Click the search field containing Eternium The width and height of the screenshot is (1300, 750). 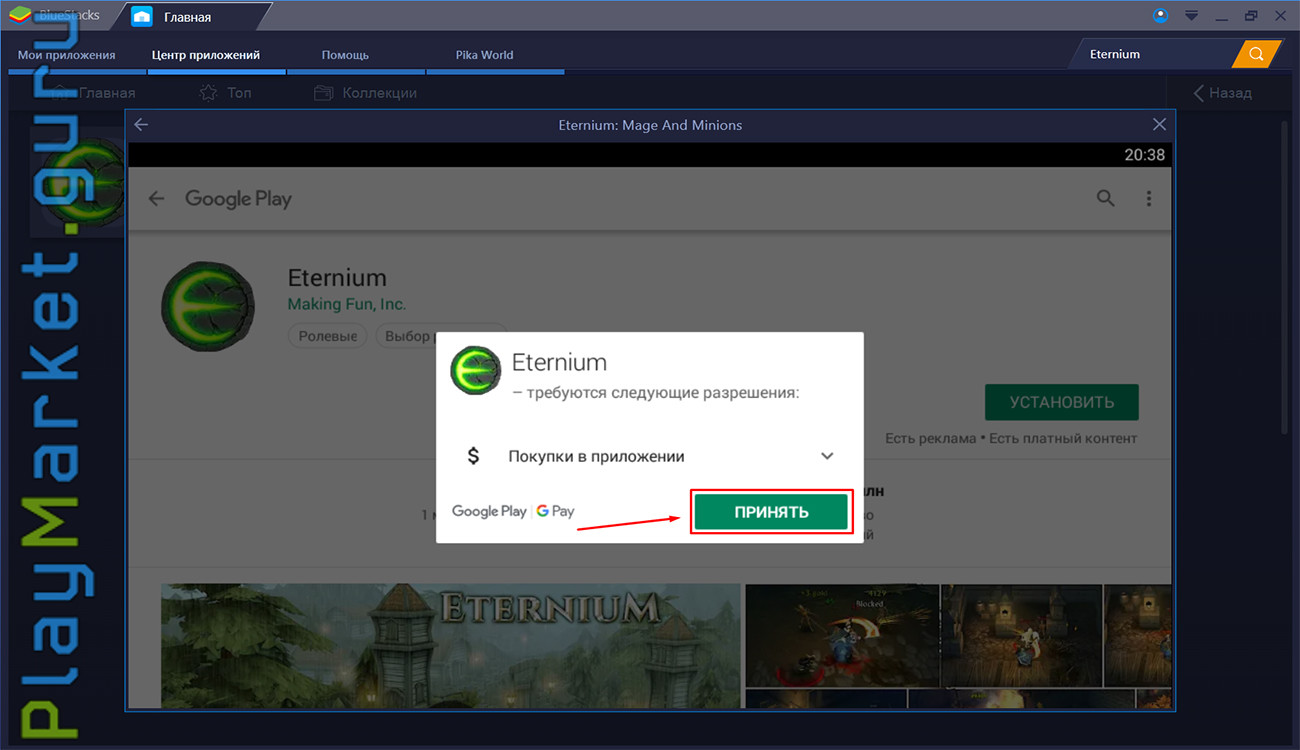[x=1155, y=54]
